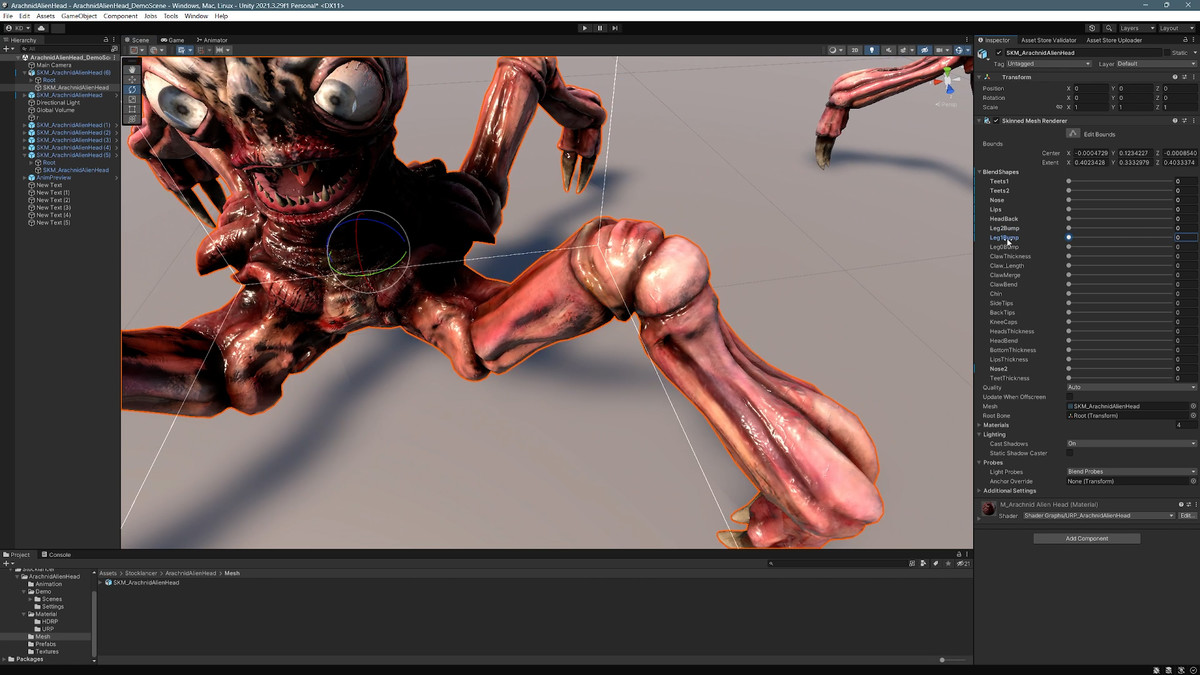Toggle scene lighting bulb icon
The width and height of the screenshot is (1200, 675).
click(x=871, y=50)
